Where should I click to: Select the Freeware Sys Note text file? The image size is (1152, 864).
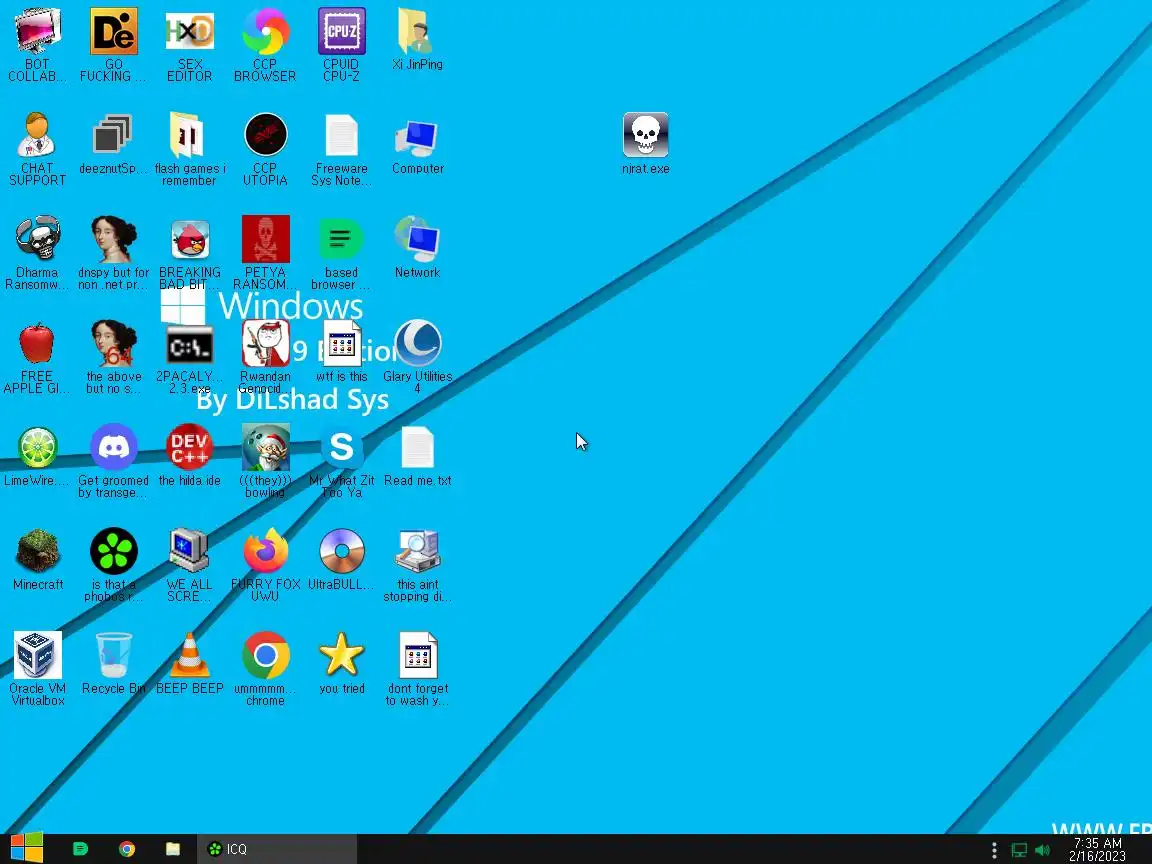[x=342, y=135]
